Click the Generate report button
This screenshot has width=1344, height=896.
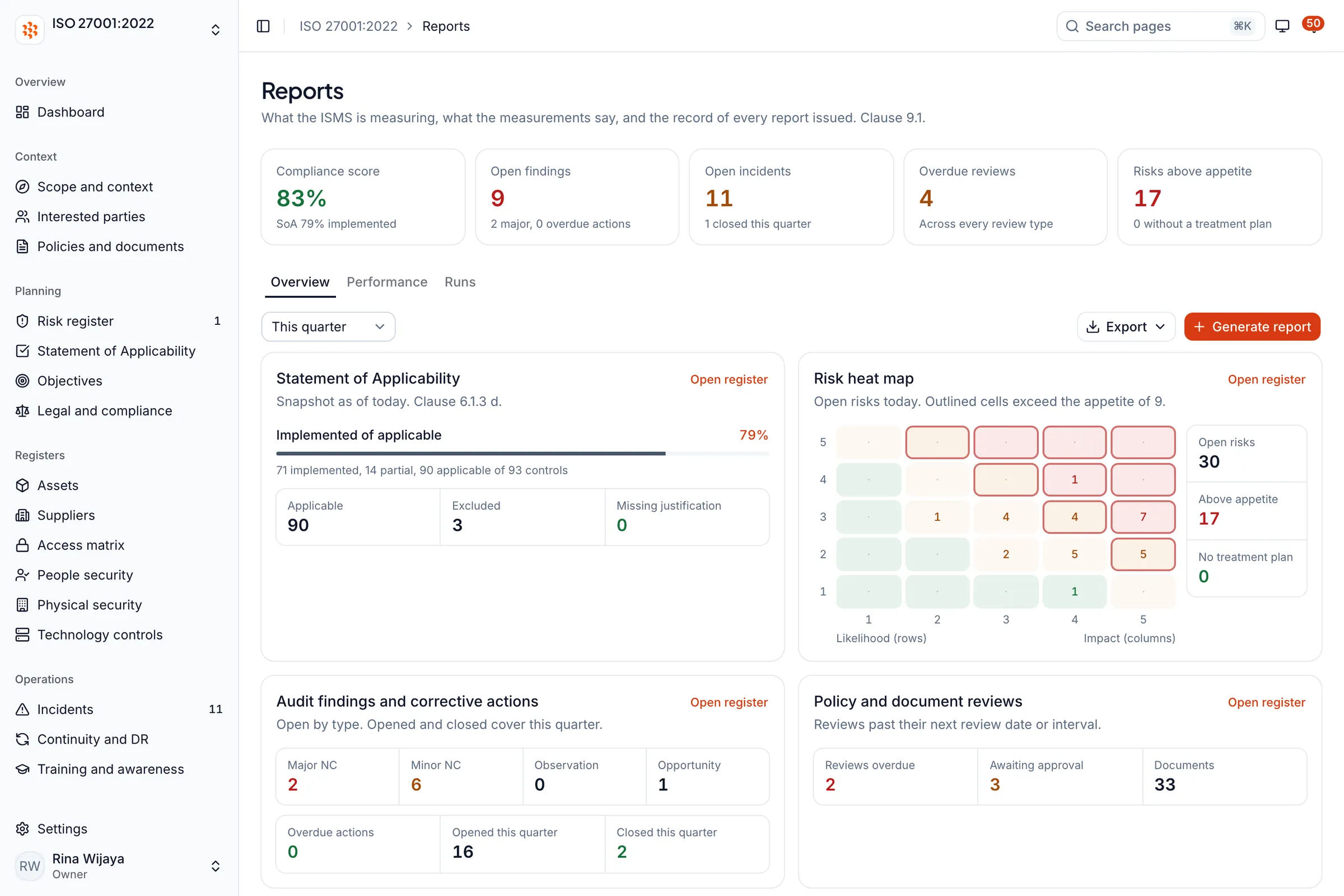1252,327
